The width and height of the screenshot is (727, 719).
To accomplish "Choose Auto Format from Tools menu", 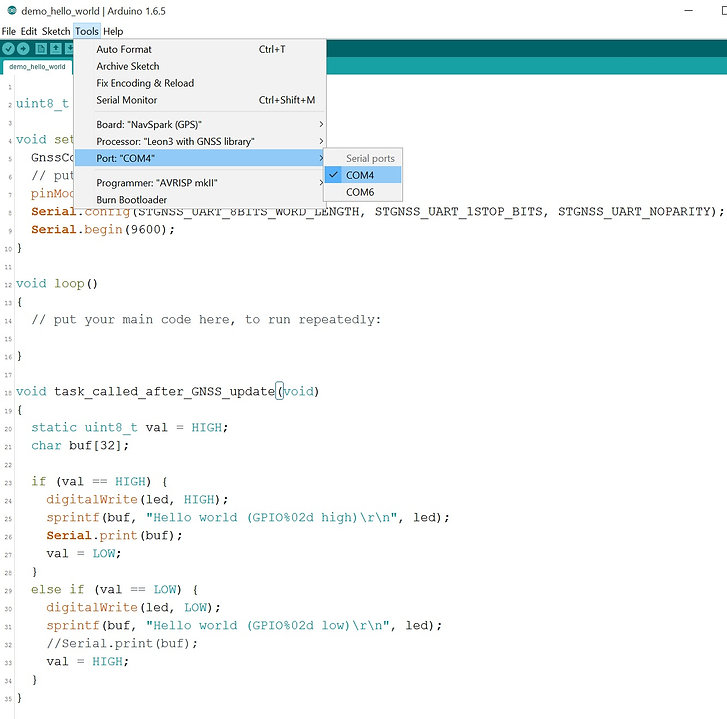I will coord(200,49).
